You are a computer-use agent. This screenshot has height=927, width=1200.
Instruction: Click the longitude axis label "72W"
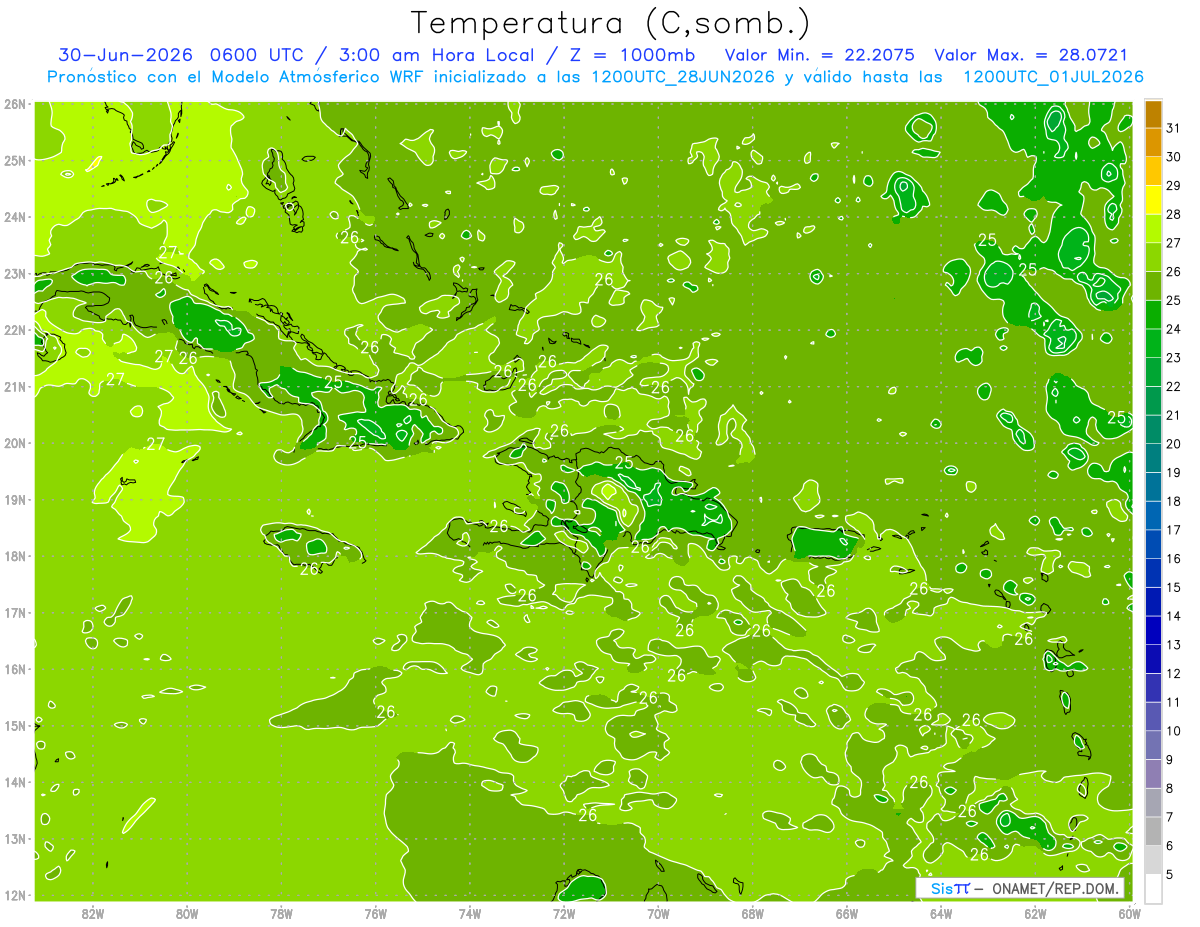(x=563, y=912)
